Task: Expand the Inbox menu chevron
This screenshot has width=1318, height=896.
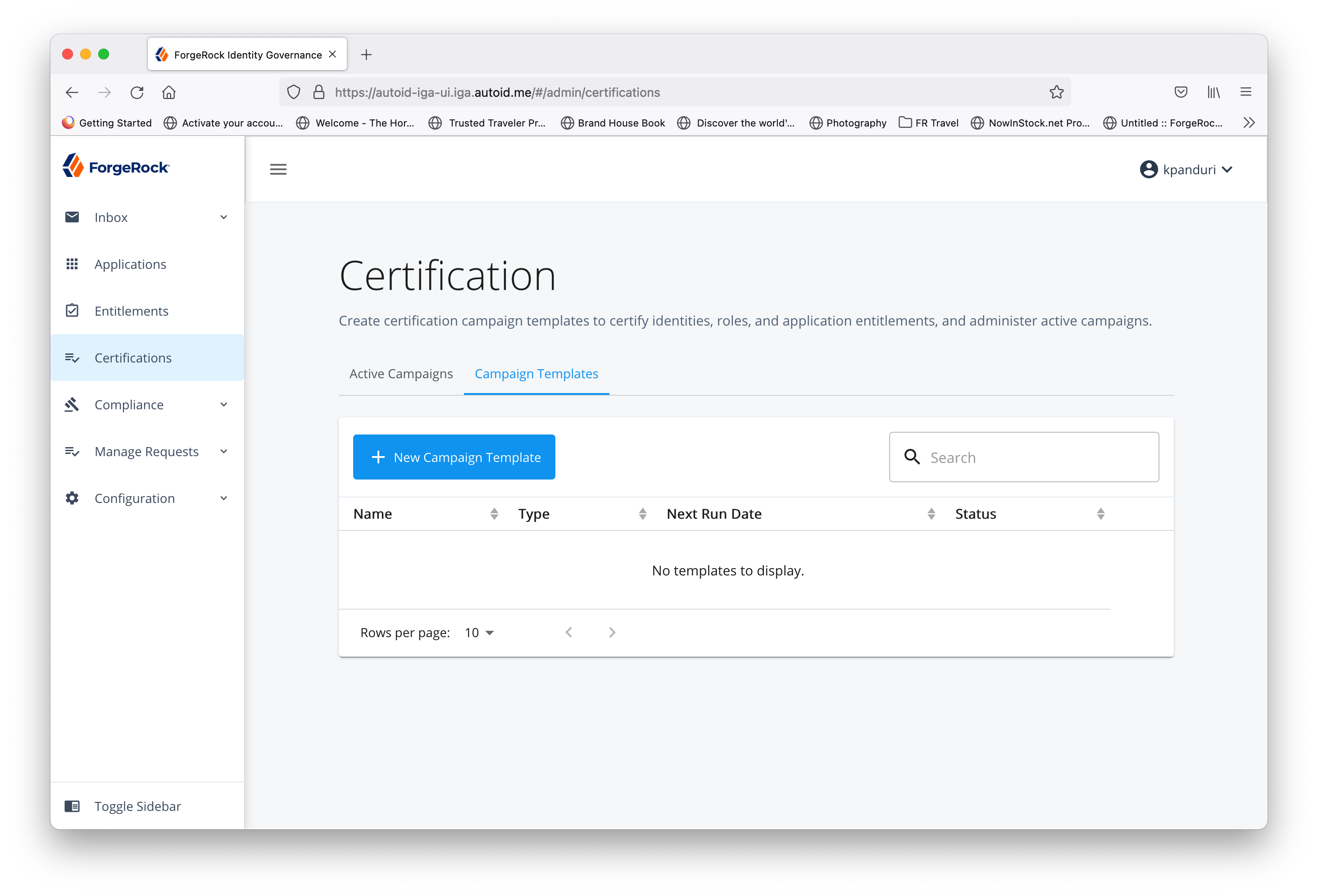Action: (x=223, y=217)
